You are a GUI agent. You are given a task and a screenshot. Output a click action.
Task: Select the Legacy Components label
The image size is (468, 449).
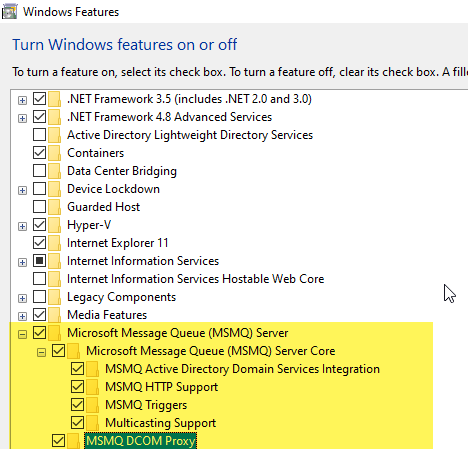coord(121,297)
